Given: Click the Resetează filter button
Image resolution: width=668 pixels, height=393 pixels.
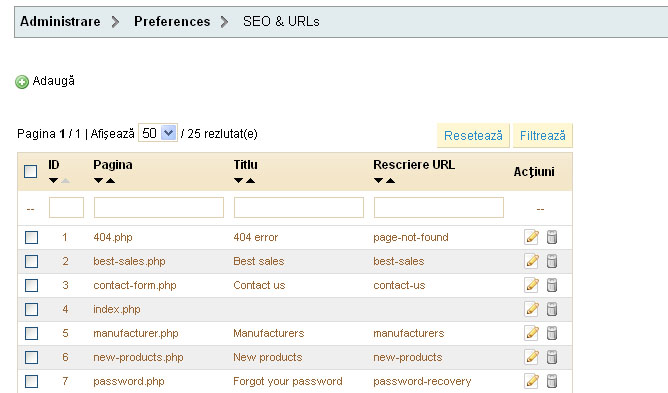Looking at the screenshot, I should [x=473, y=136].
